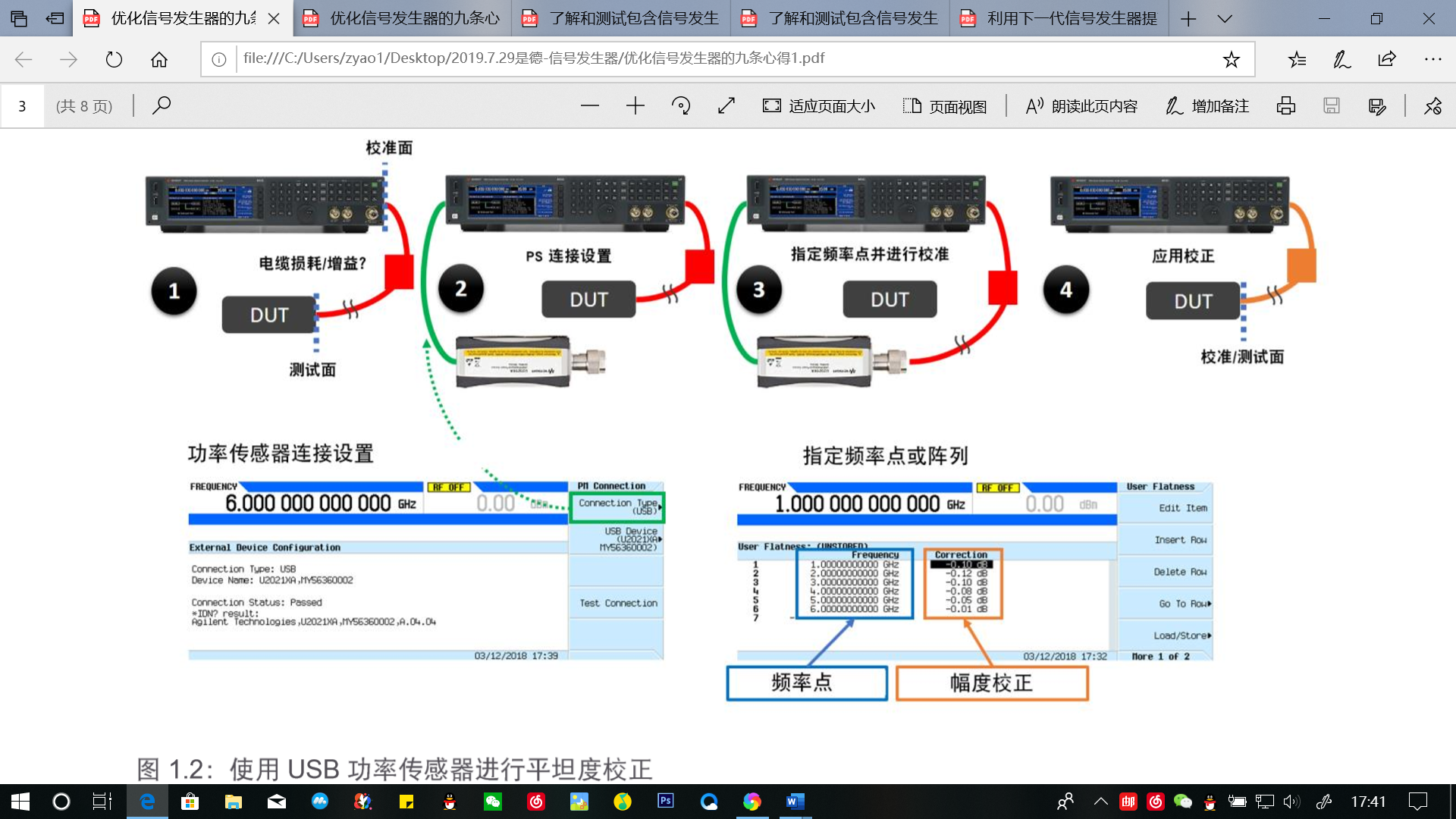The height and width of the screenshot is (819, 1456).
Task: Go forward to the next page
Action: coord(68,59)
